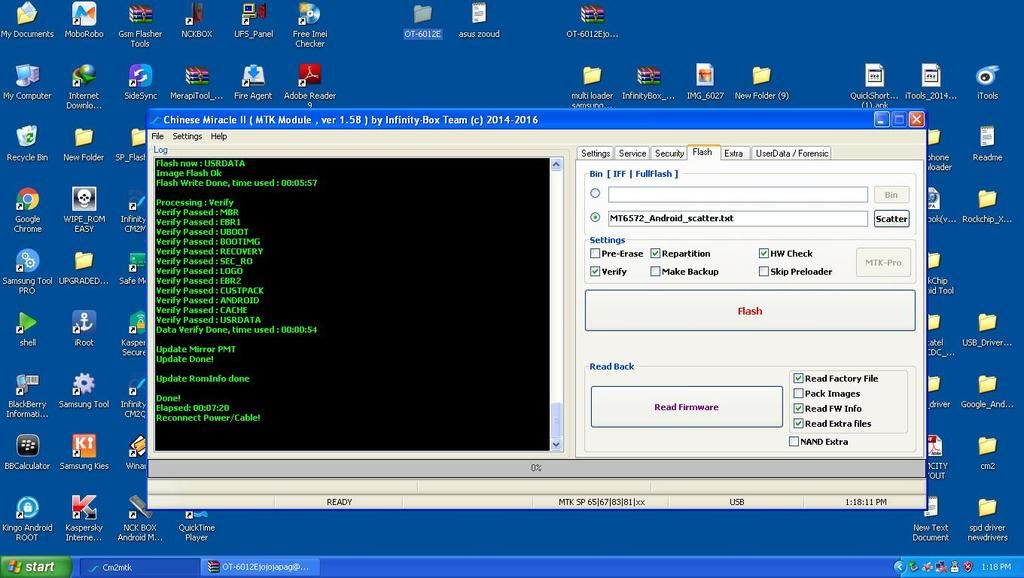Open Gsm Flasher Tools desktop icon

click(140, 15)
